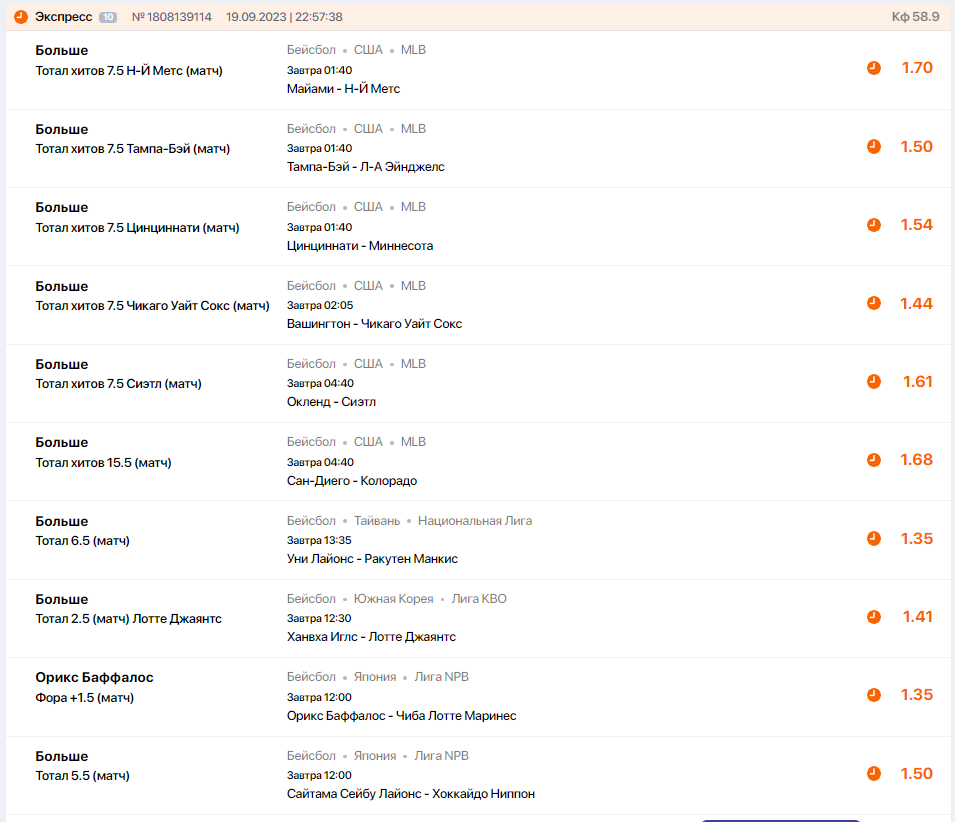Click the start time Завтра 02:05
The image size is (955, 822).
320,306
